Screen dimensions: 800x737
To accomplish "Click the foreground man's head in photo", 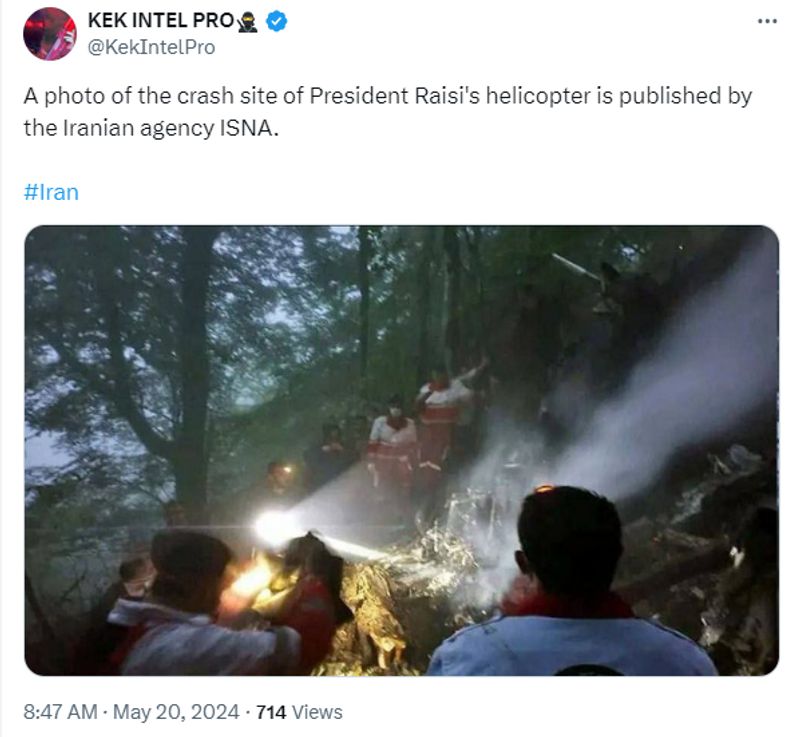I will [x=570, y=540].
